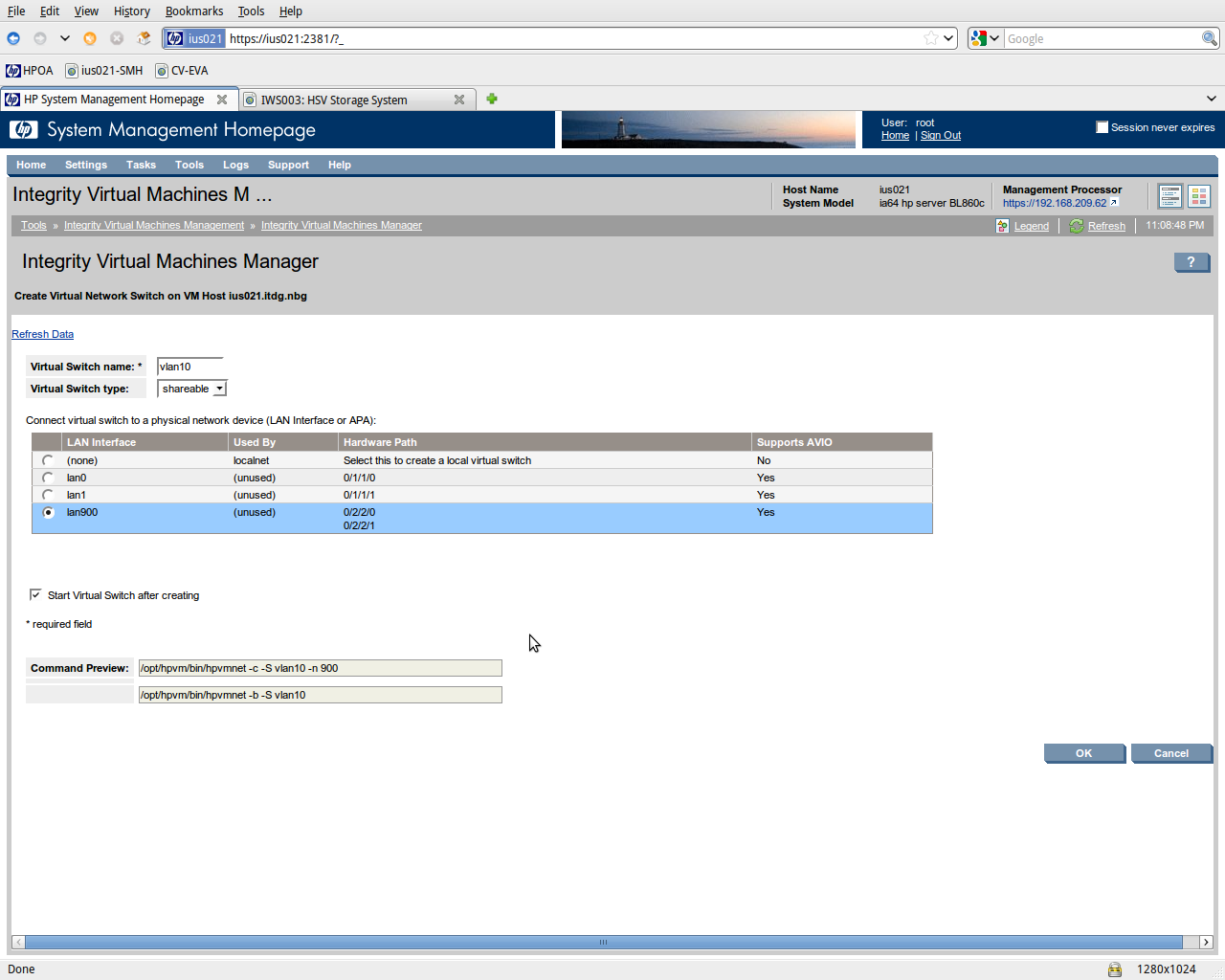This screenshot has height=980, width=1225.
Task: Click the Home link under User root
Action: [x=895, y=136]
